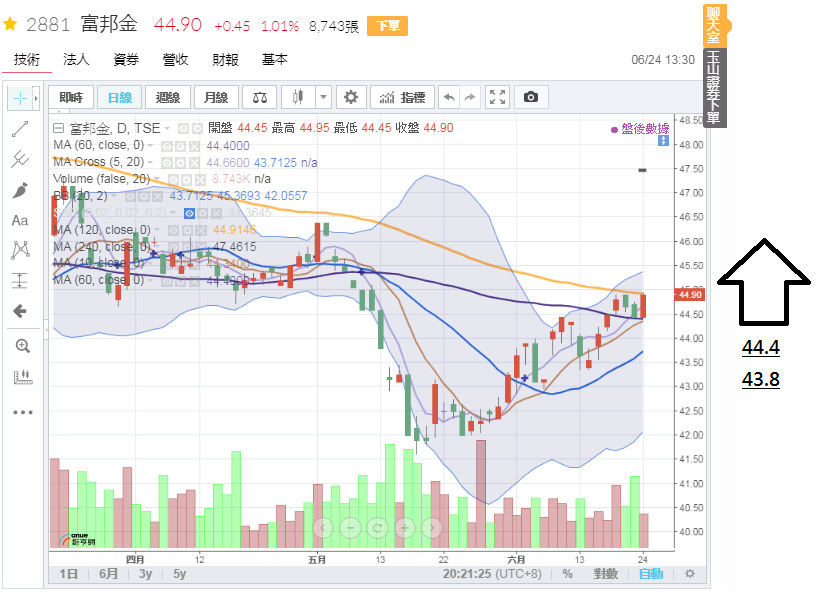Select the trend line drawing tool

20,128
